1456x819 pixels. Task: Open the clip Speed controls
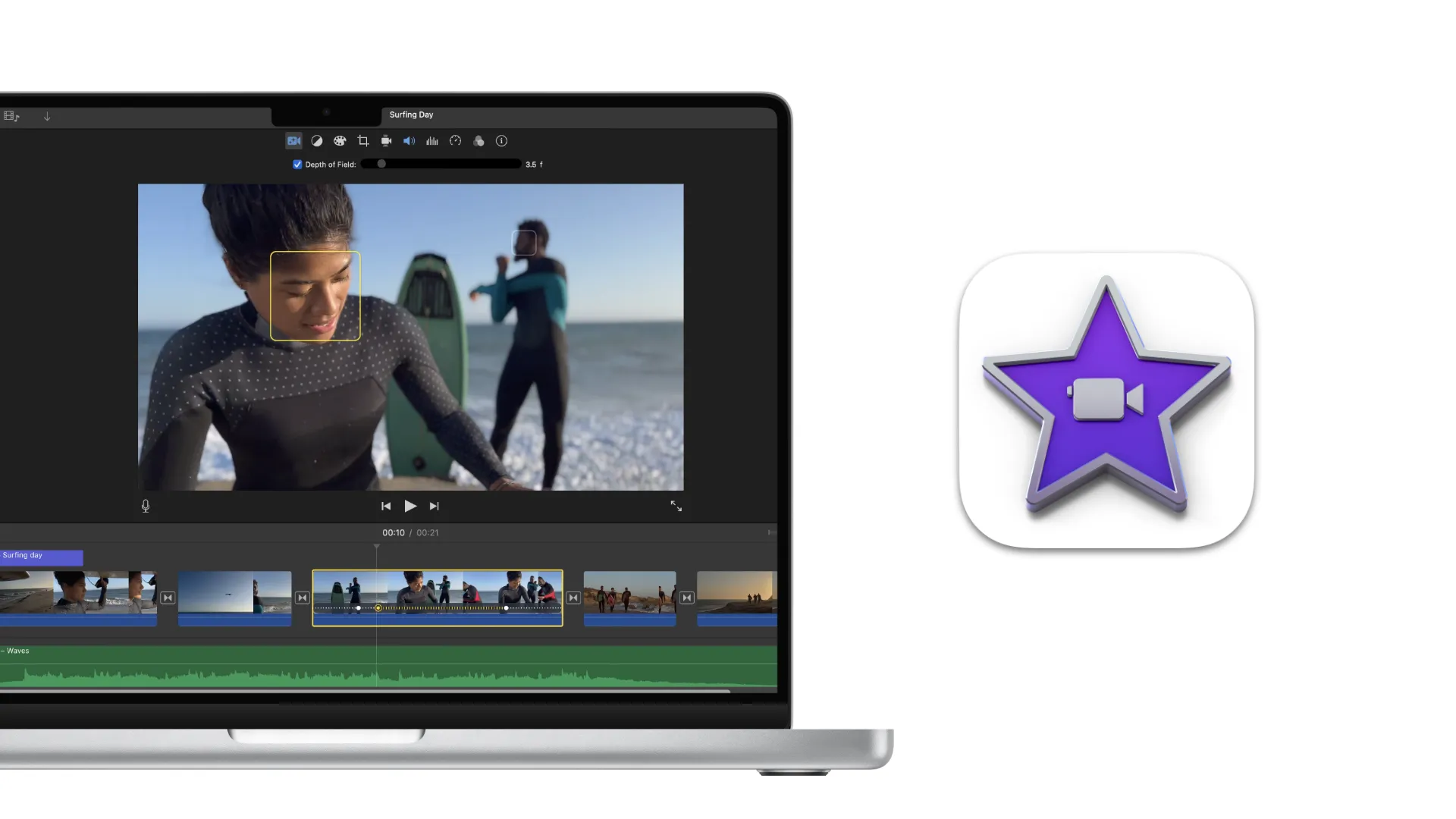point(456,141)
